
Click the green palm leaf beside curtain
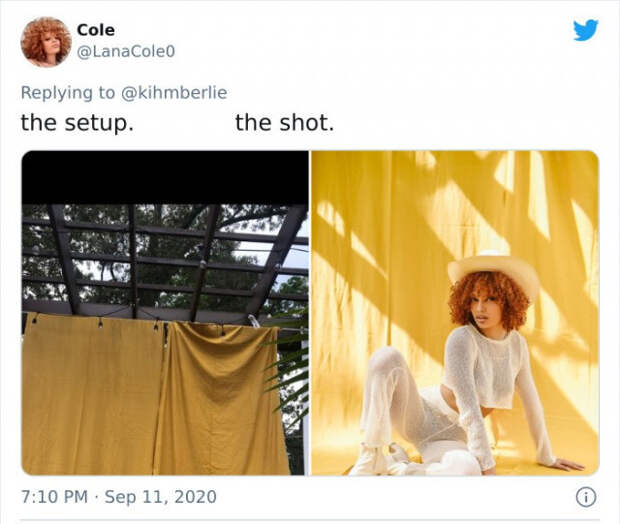291,376
